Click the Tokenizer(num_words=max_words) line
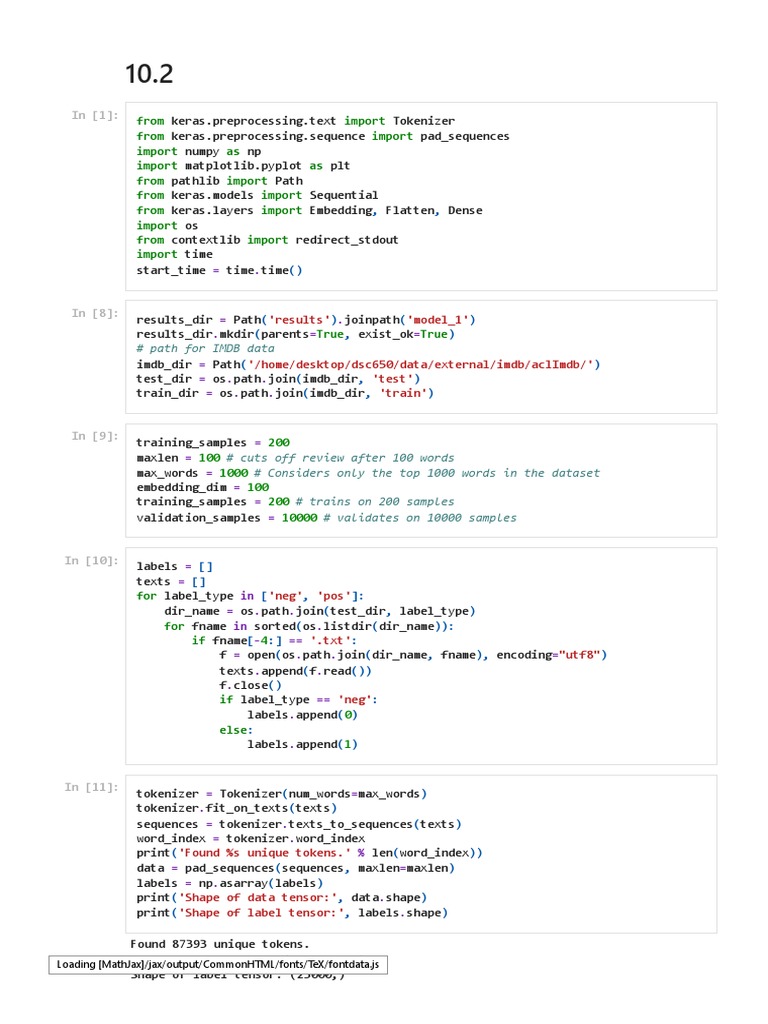 point(281,793)
